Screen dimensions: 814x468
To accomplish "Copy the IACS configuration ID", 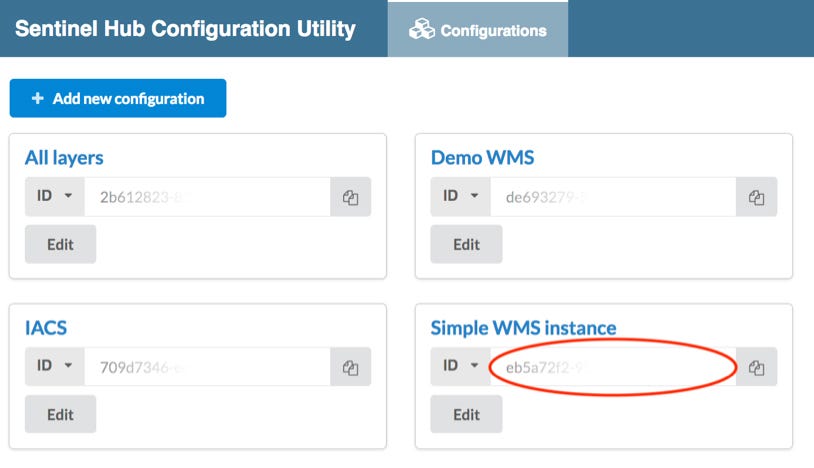I will click(350, 367).
